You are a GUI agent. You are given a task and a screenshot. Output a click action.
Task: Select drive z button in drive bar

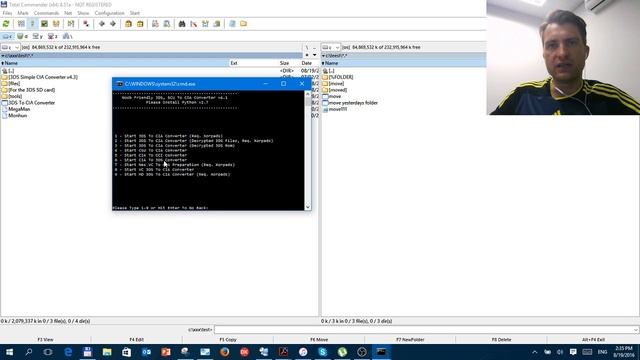(x=52, y=36)
